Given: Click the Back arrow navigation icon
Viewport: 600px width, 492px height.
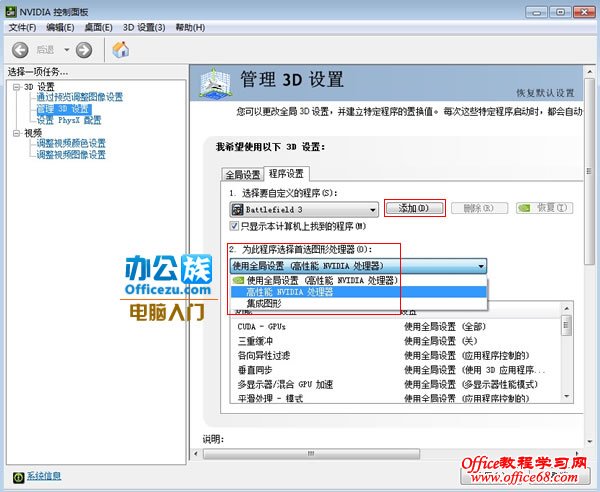Looking at the screenshot, I should (x=20, y=50).
